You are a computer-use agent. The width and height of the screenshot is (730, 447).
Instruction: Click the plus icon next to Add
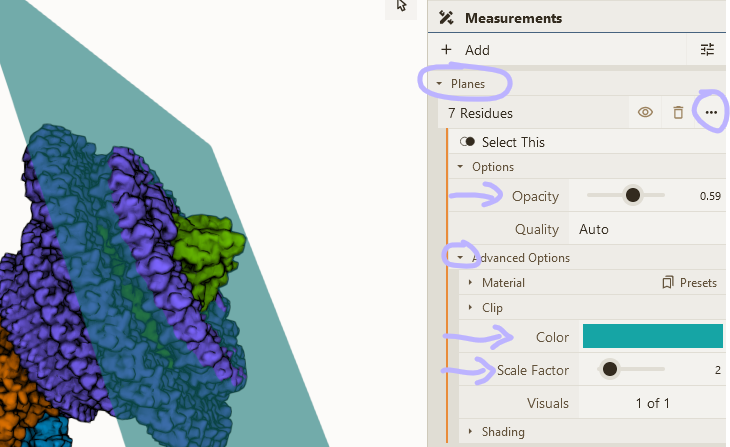click(446, 50)
